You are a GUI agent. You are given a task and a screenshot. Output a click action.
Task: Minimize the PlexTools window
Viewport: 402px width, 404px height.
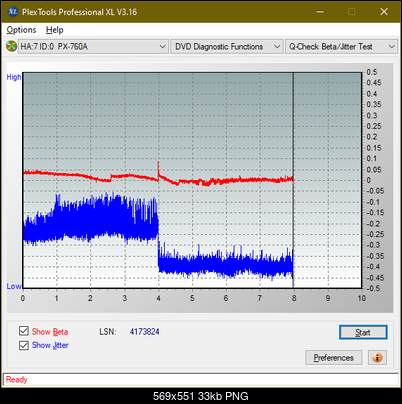point(320,12)
